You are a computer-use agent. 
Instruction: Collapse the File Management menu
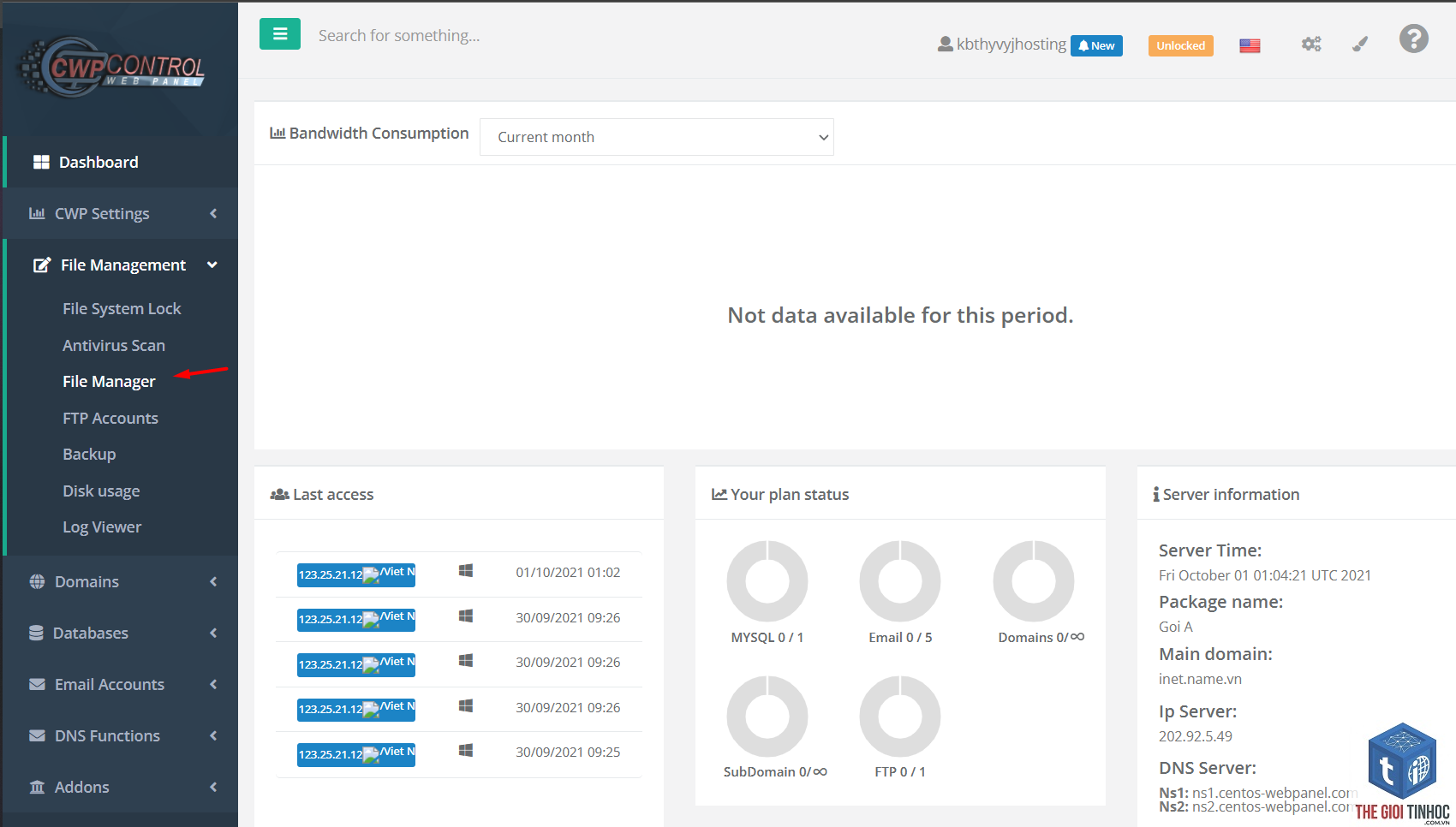(121, 265)
